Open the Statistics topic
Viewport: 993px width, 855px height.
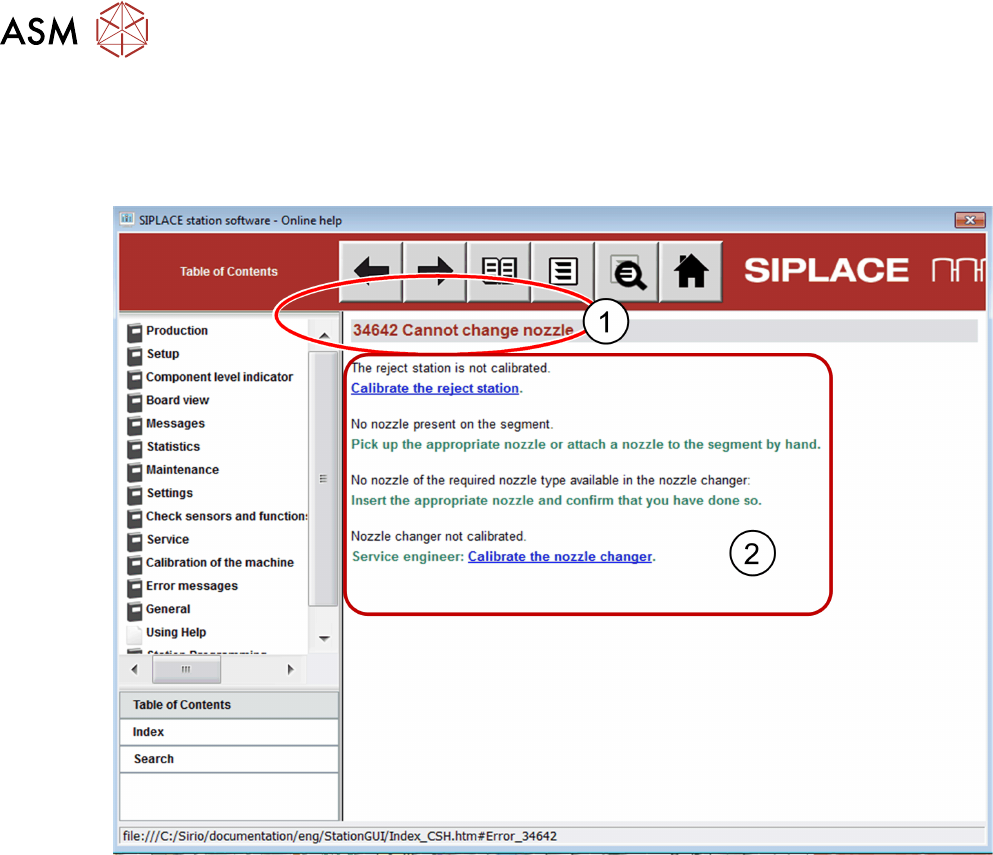click(x=173, y=446)
